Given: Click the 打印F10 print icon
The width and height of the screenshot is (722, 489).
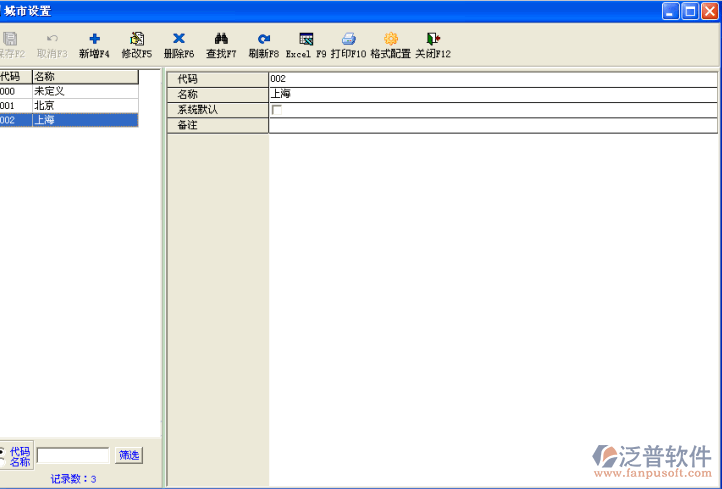Looking at the screenshot, I should coord(348,40).
